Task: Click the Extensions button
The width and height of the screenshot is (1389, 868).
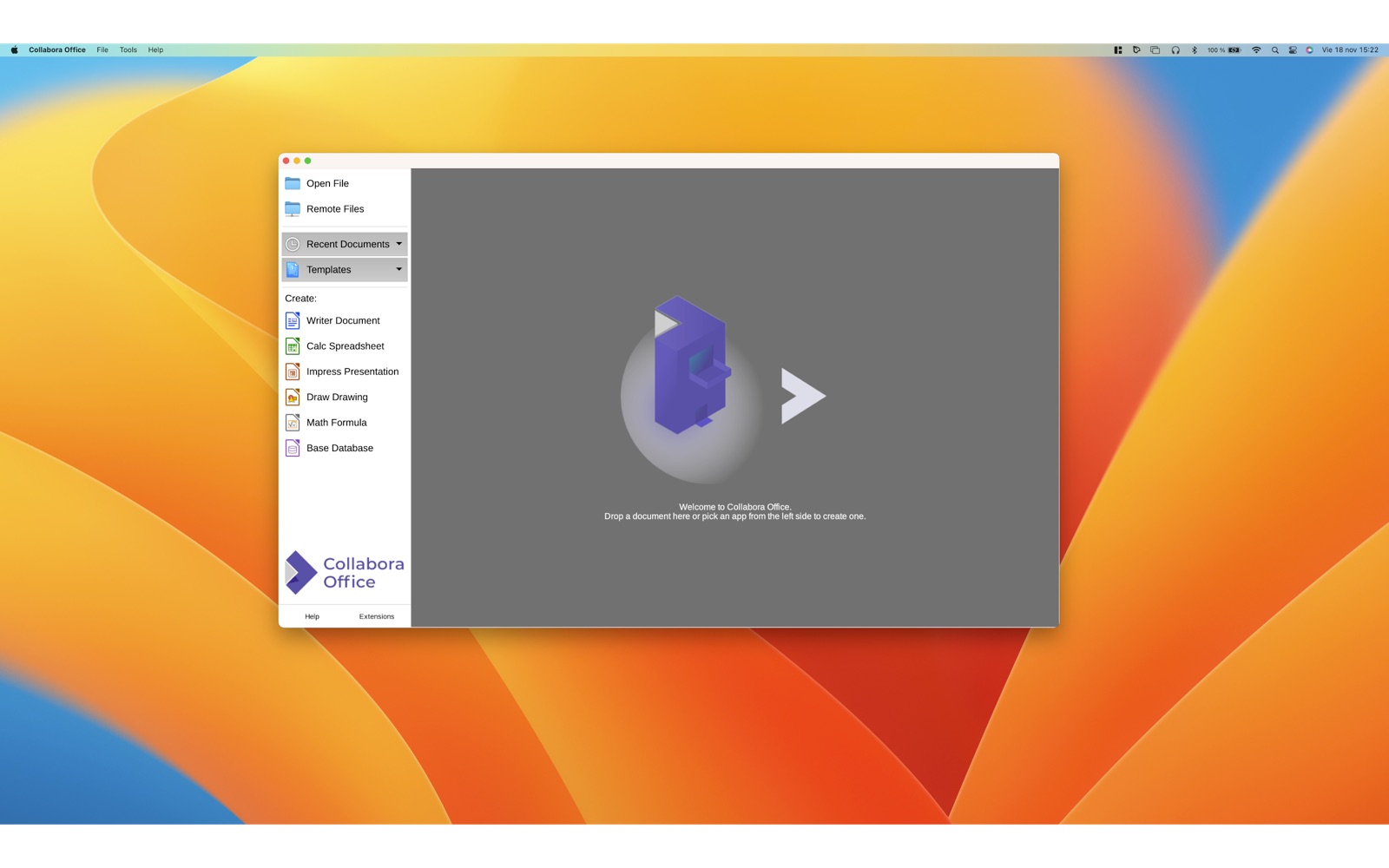Action: click(377, 616)
